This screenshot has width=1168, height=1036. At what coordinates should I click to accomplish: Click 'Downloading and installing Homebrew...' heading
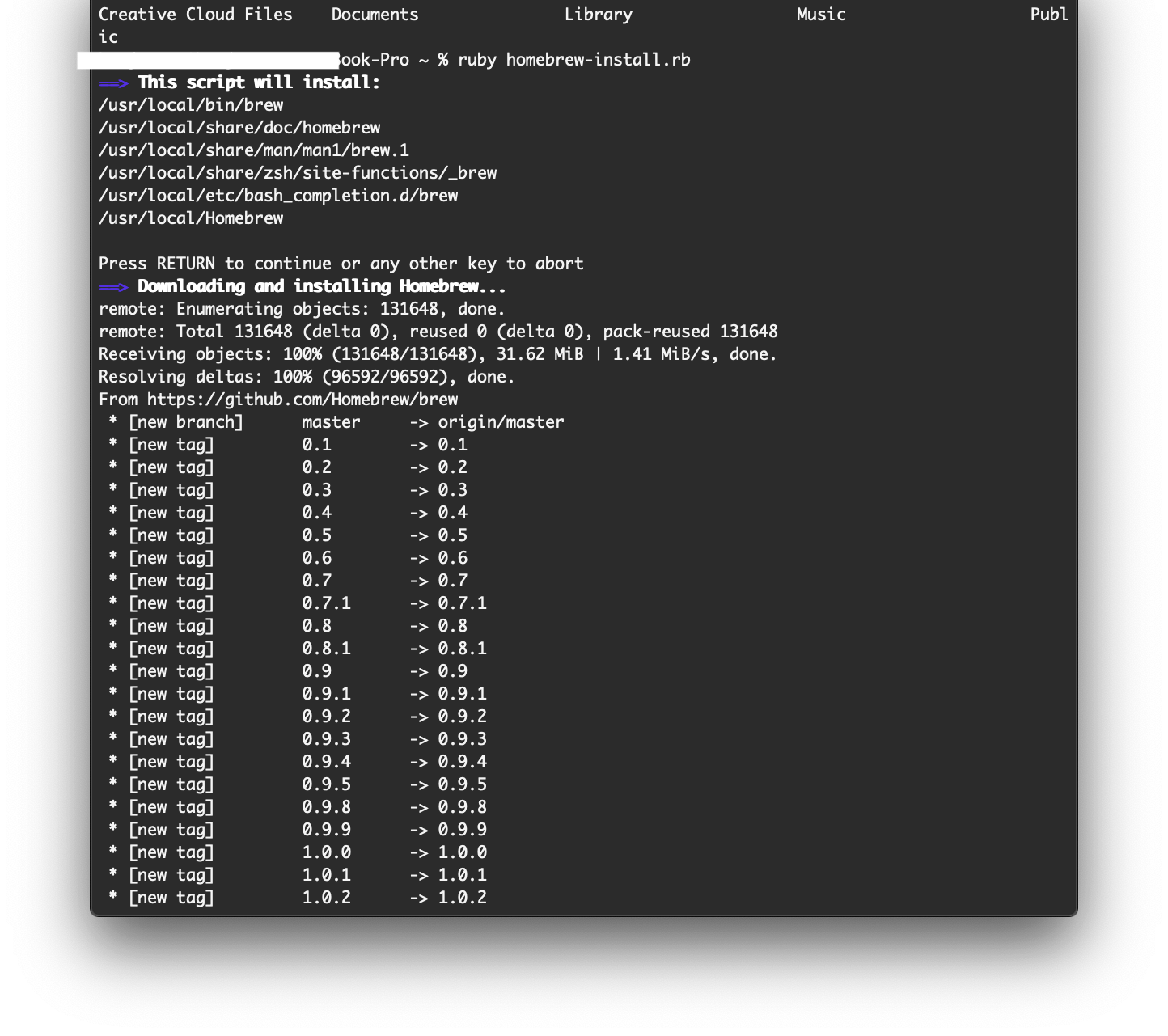tap(322, 286)
